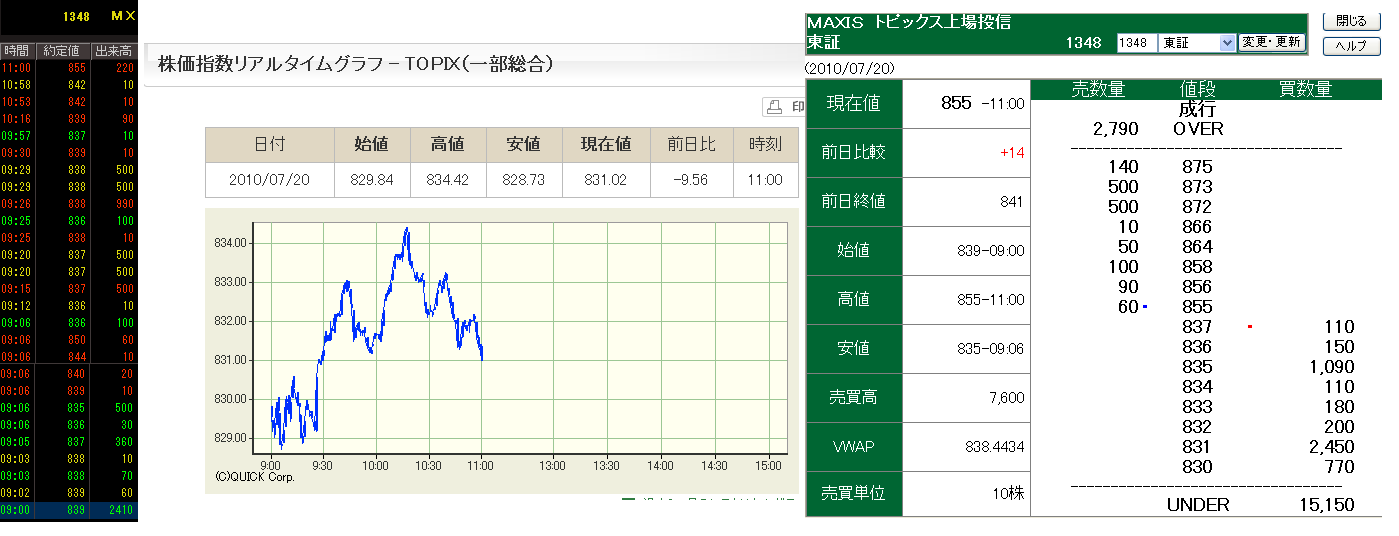The width and height of the screenshot is (1399, 536).
Task: Select the 09:12 row in the tick list
Action: (x=69, y=306)
